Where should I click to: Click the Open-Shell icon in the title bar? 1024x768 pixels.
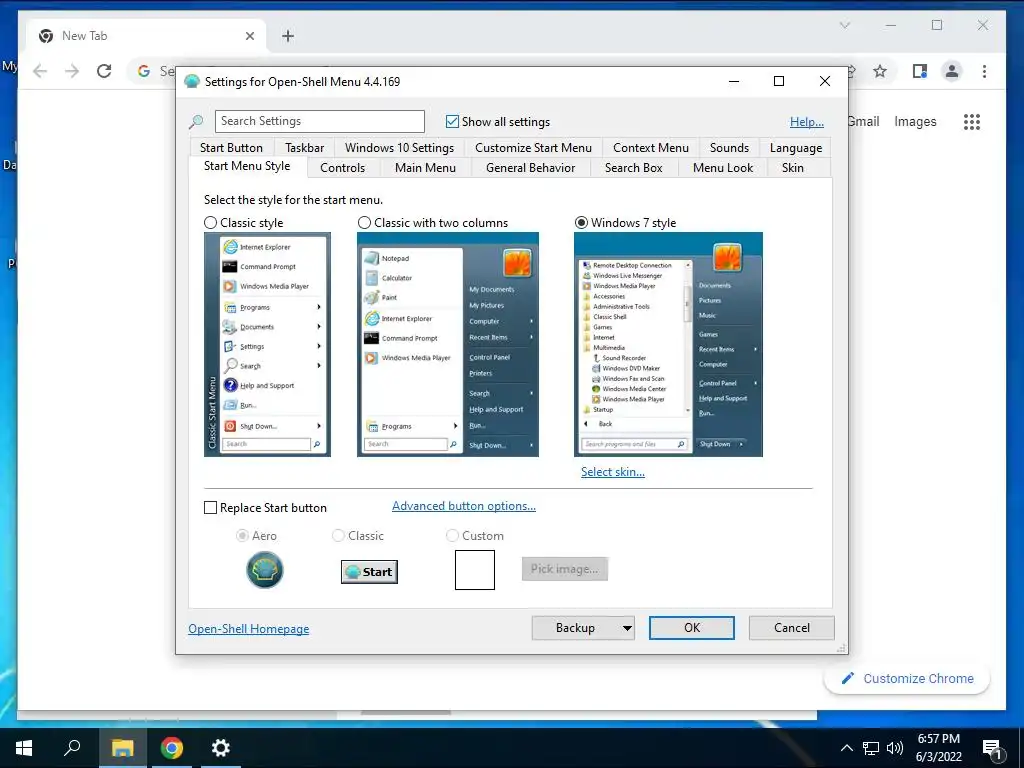coord(191,82)
